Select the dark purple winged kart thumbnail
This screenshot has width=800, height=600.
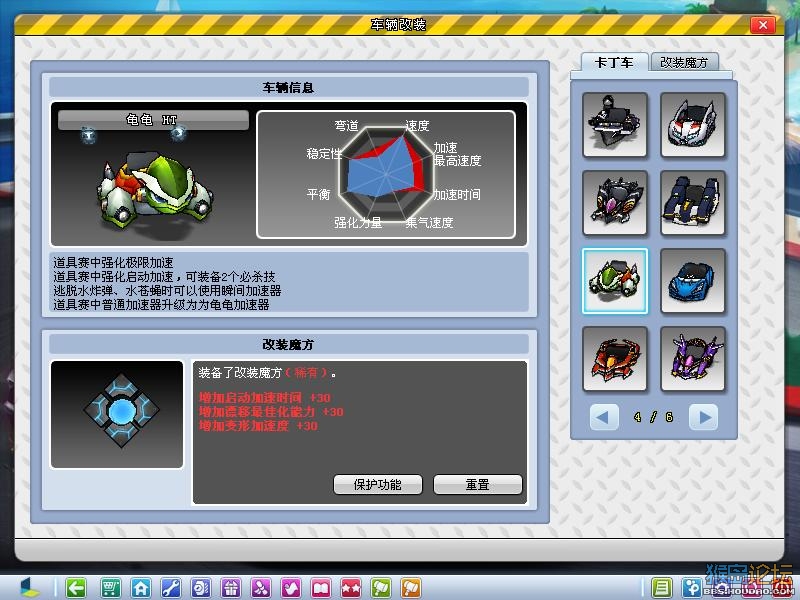tap(615, 203)
